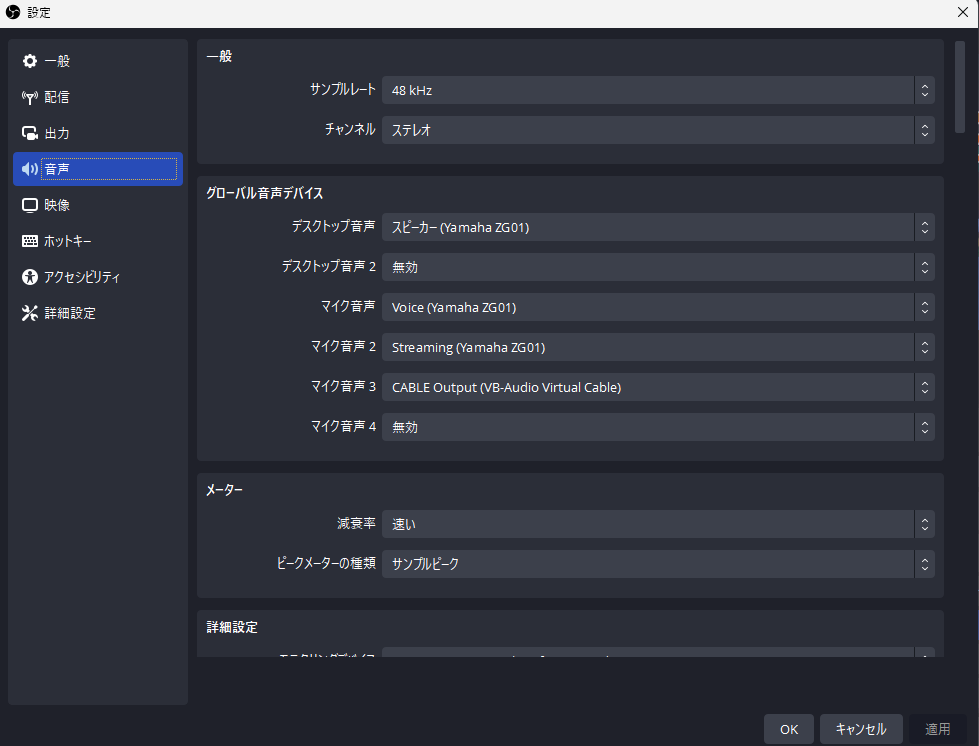Open 配信 via its antenna icon
This screenshot has width=979, height=746.
tap(29, 97)
